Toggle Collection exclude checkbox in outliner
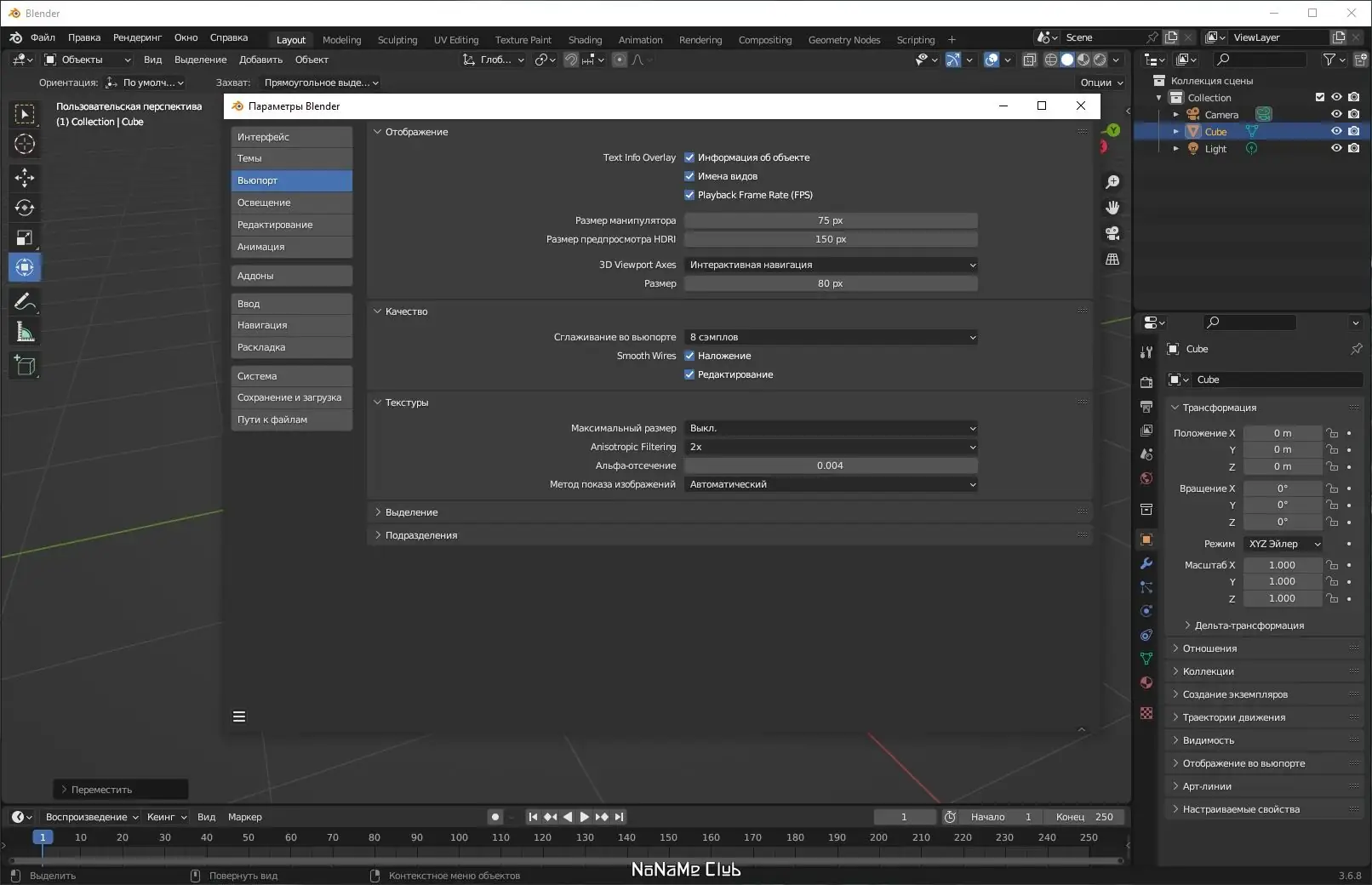 pos(1320,97)
